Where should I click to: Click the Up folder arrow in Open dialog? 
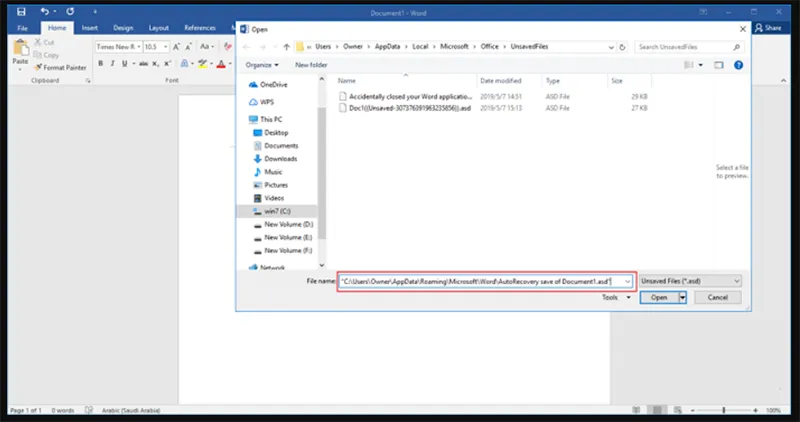point(286,47)
